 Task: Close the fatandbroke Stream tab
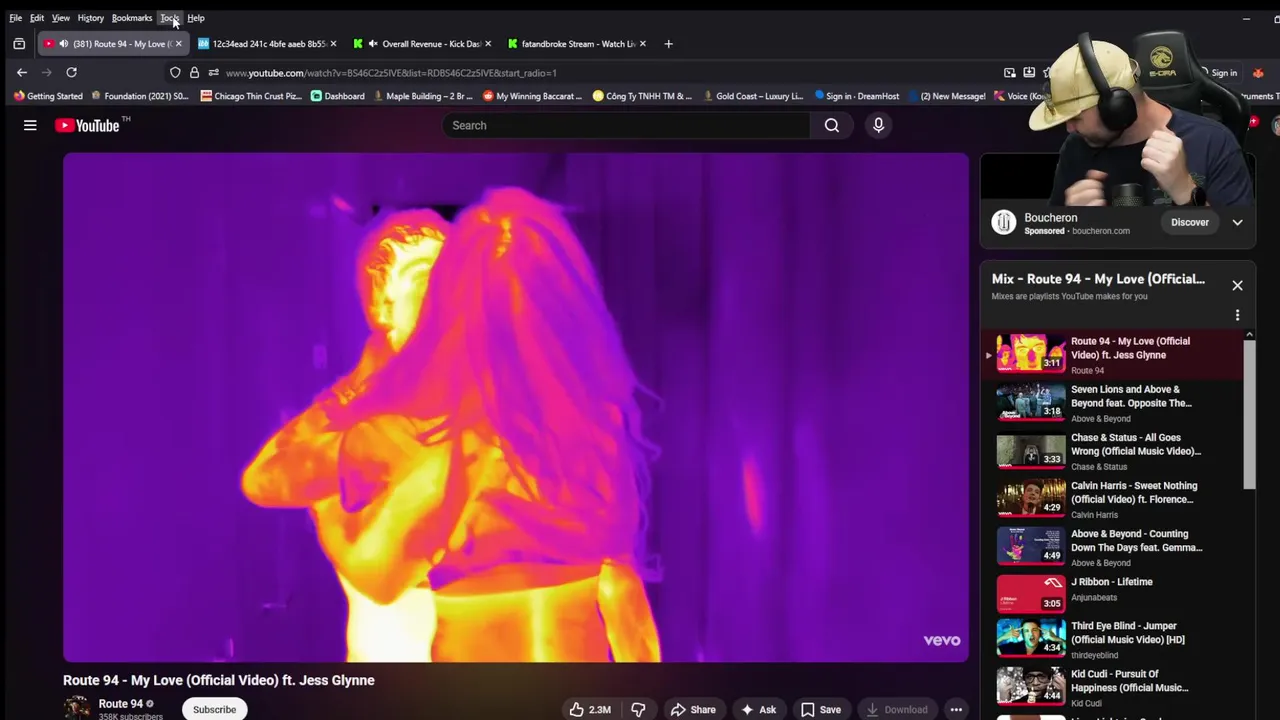coord(642,44)
